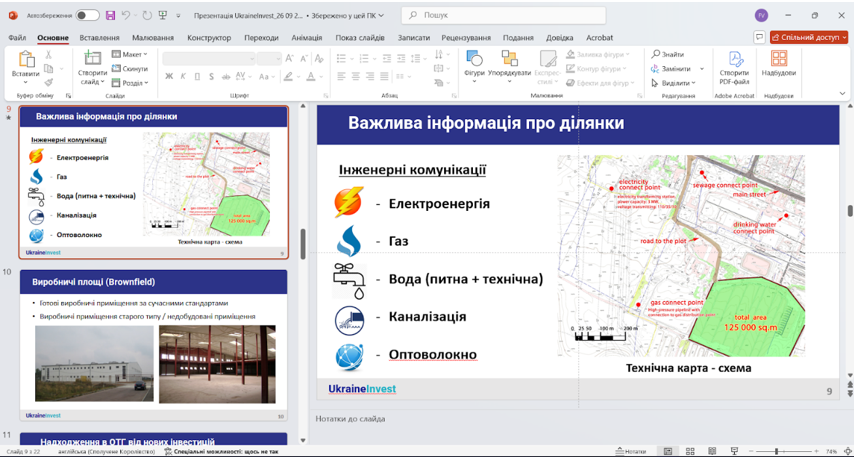This screenshot has height=457, width=856.
Task: Click the Створити слайд icon
Action: (92, 58)
